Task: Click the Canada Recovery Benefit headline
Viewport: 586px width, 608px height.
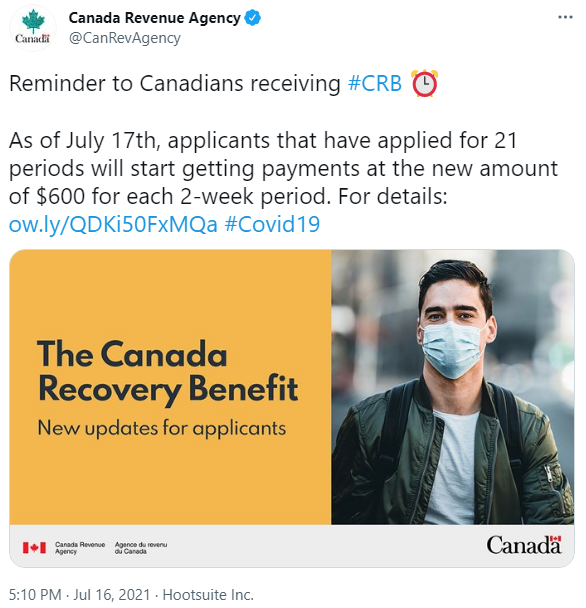Action: (168, 371)
